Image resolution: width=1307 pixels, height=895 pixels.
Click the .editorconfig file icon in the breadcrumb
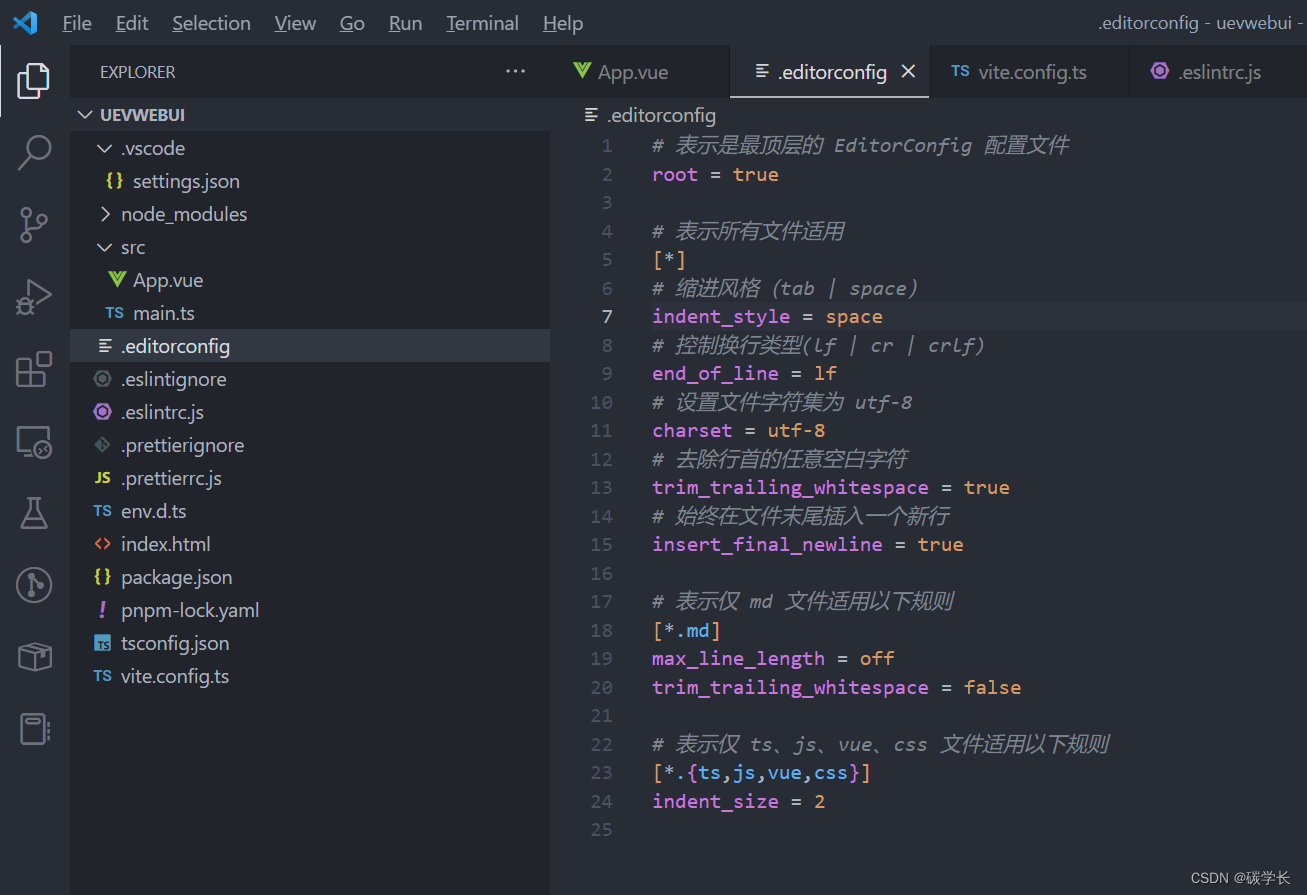591,115
